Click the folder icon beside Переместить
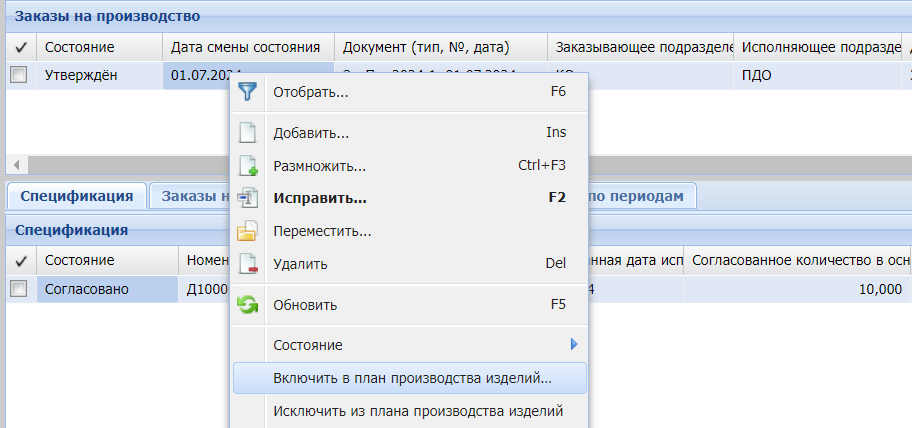 point(247,231)
